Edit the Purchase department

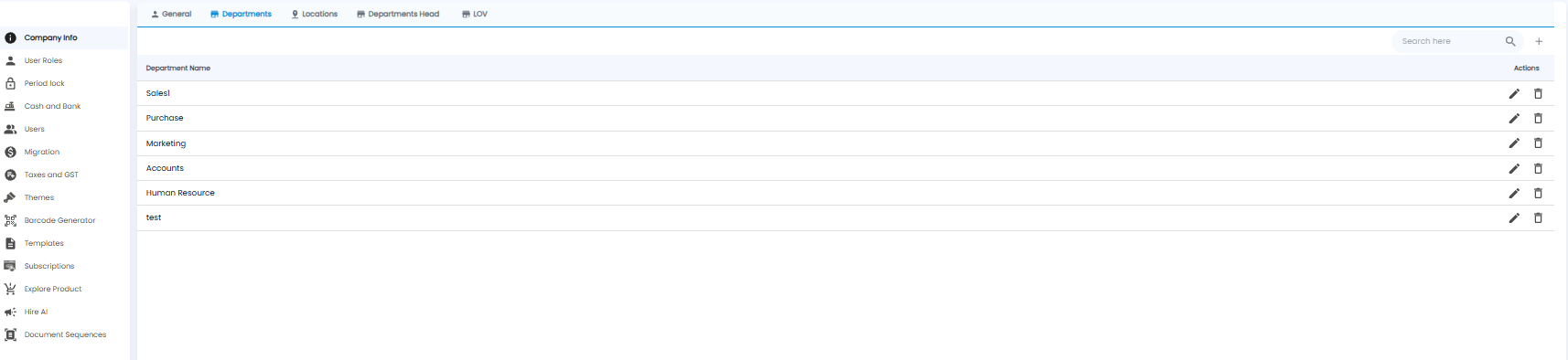pos(1514,118)
